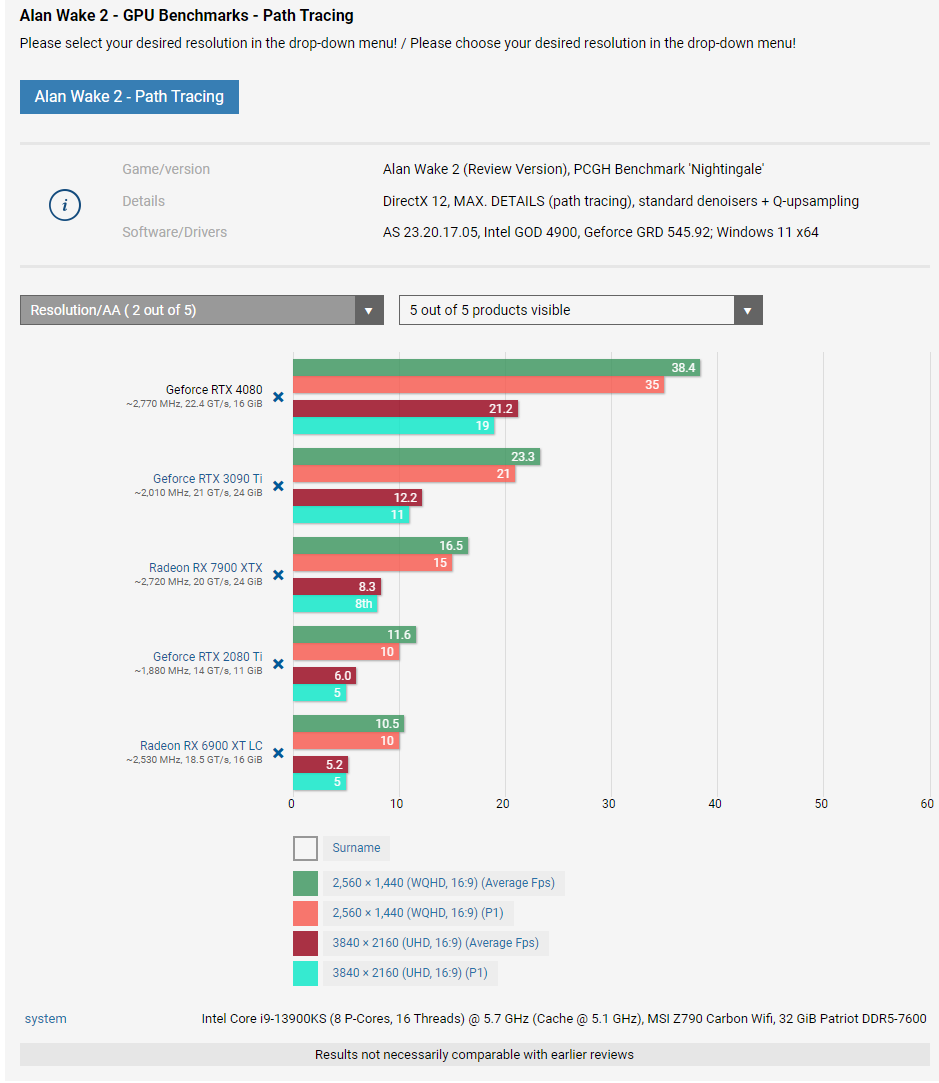Click the arrow on the Resolution/AA dropdown
Image resolution: width=939 pixels, height=1083 pixels.
[x=369, y=310]
